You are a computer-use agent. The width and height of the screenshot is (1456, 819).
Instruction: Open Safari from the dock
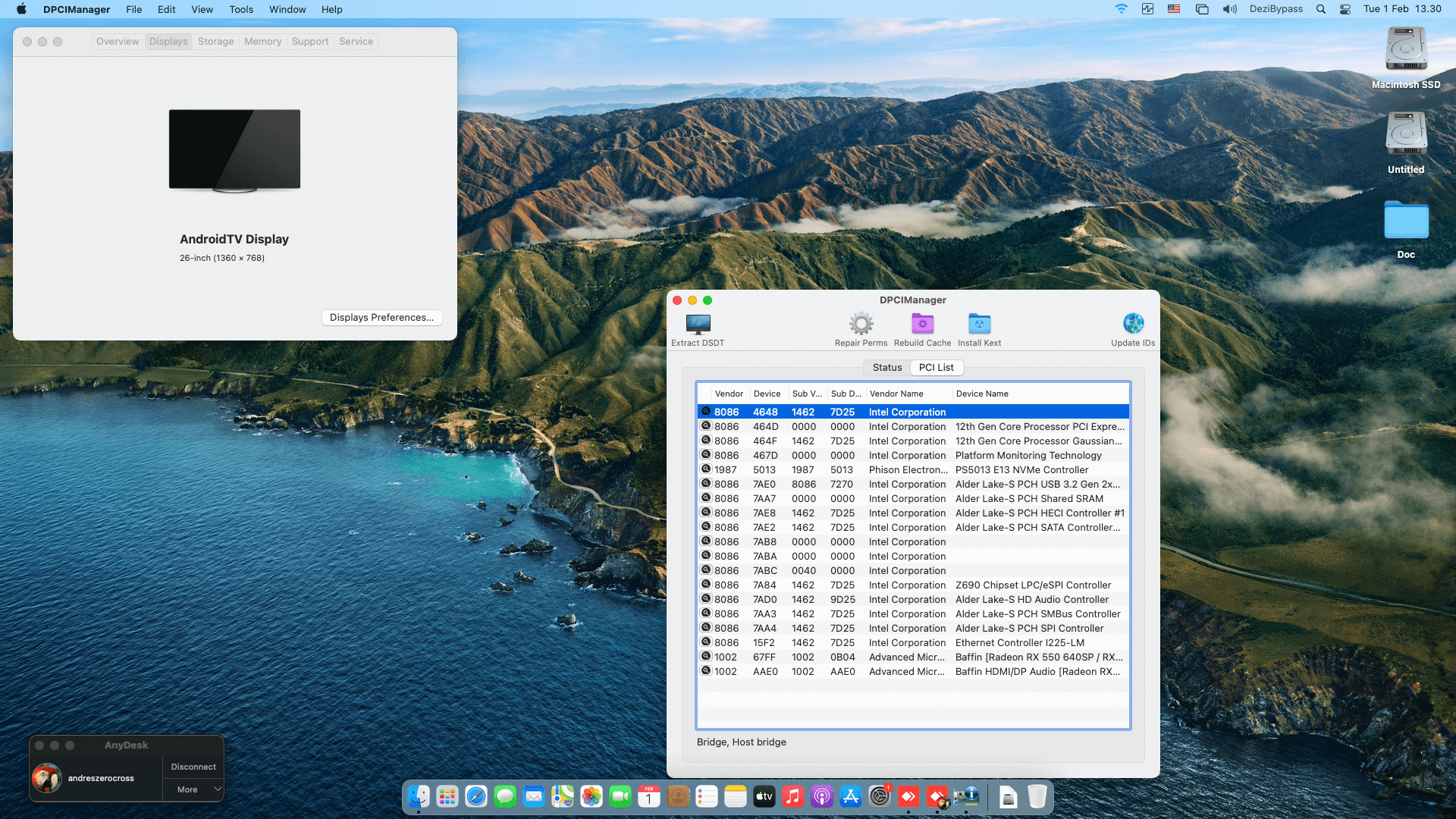(x=476, y=796)
